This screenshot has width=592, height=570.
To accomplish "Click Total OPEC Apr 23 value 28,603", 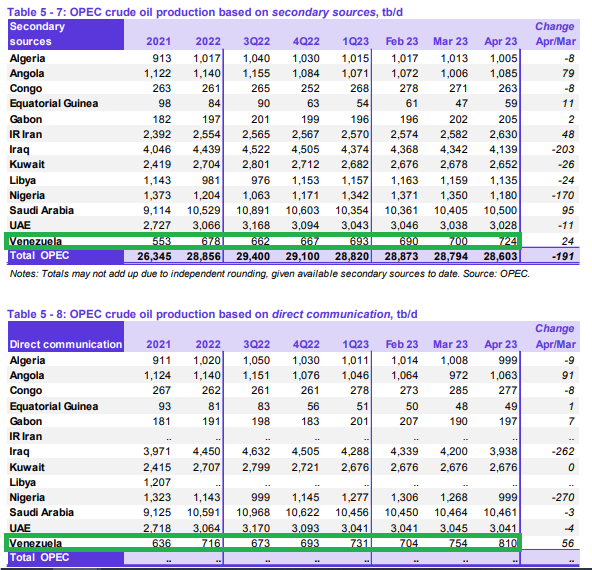I will pos(501,257).
